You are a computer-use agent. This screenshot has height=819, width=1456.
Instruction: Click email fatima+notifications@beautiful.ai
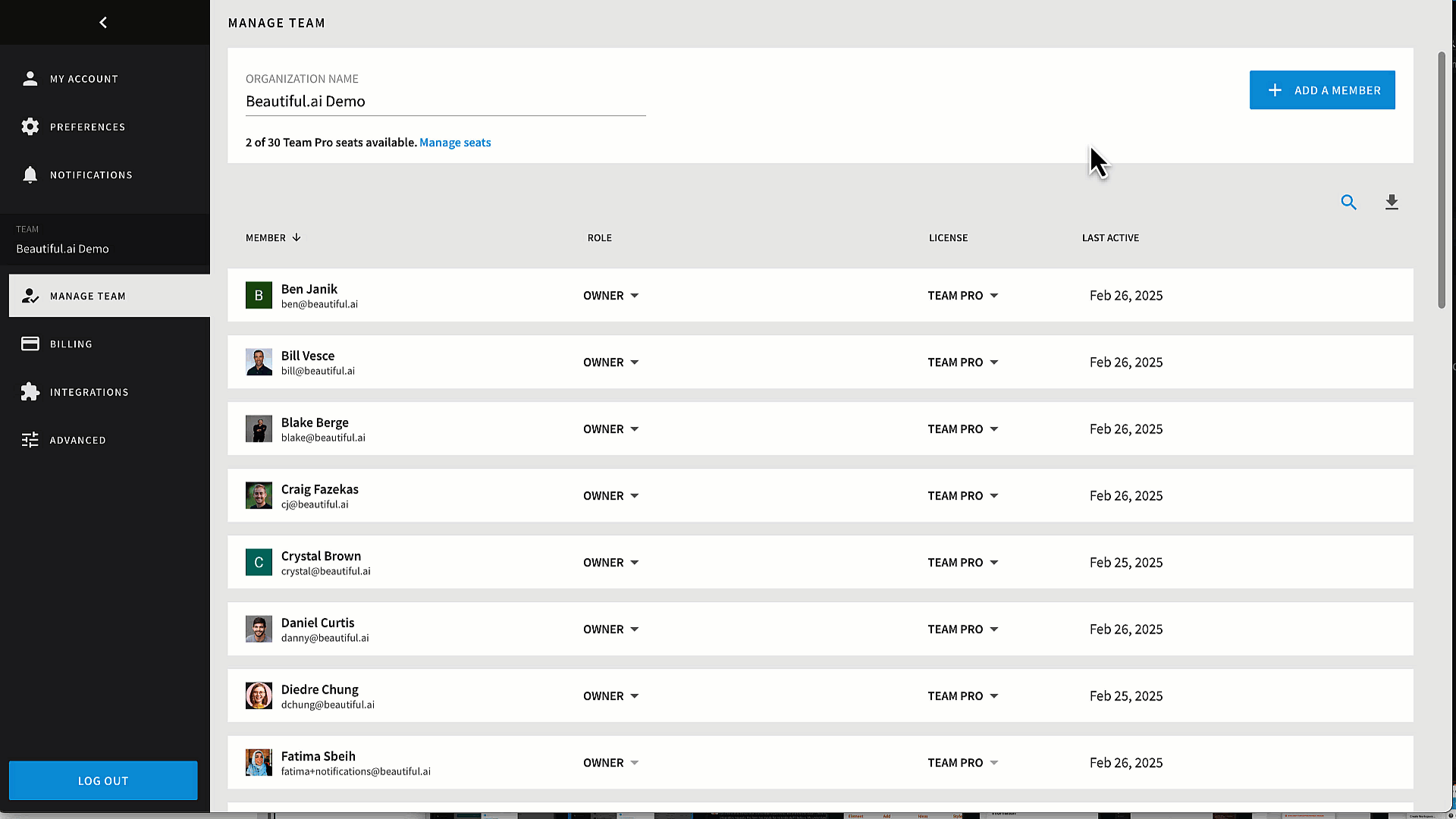click(x=356, y=771)
